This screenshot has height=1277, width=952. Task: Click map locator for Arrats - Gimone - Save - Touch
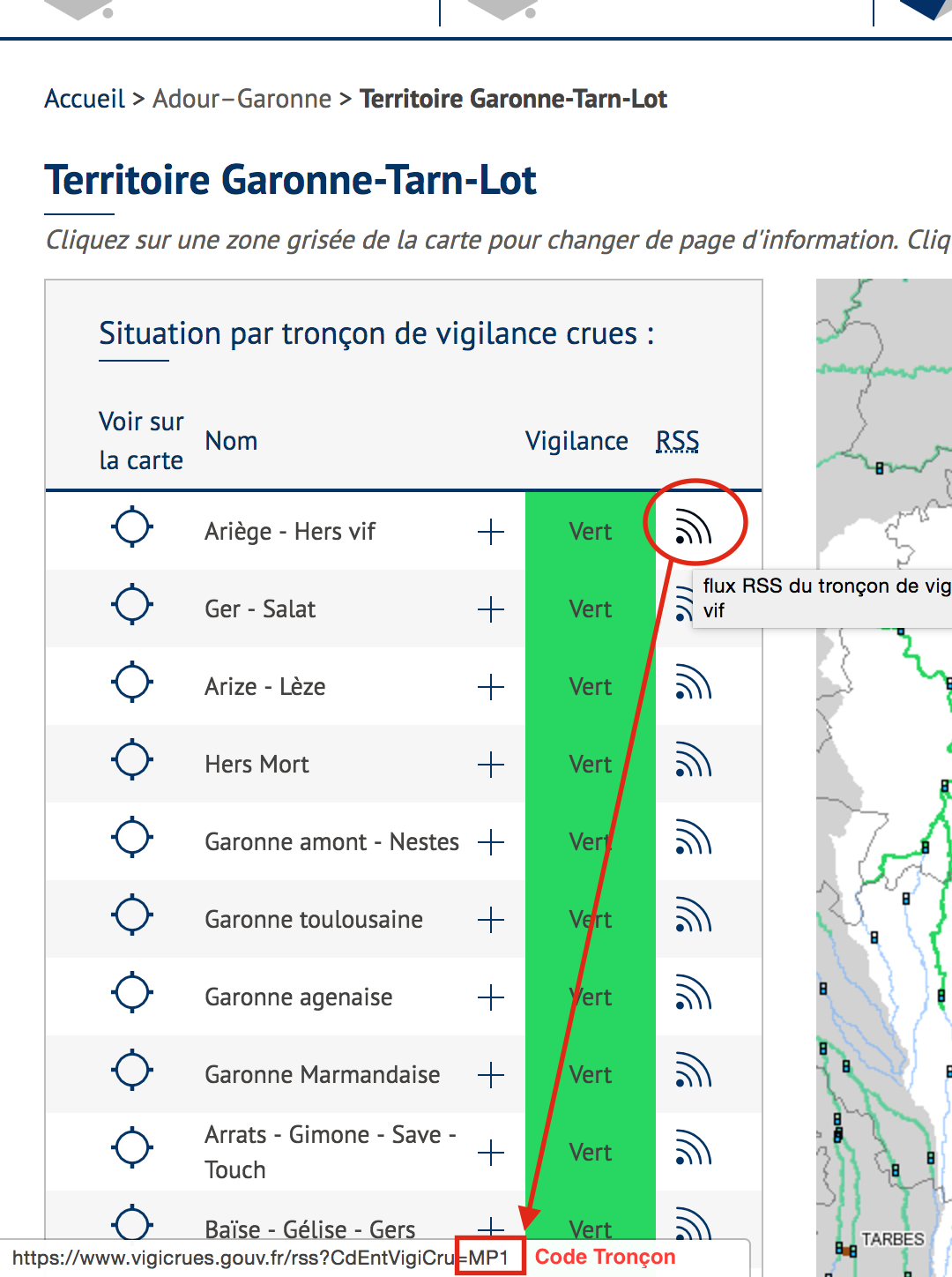coord(132,1149)
